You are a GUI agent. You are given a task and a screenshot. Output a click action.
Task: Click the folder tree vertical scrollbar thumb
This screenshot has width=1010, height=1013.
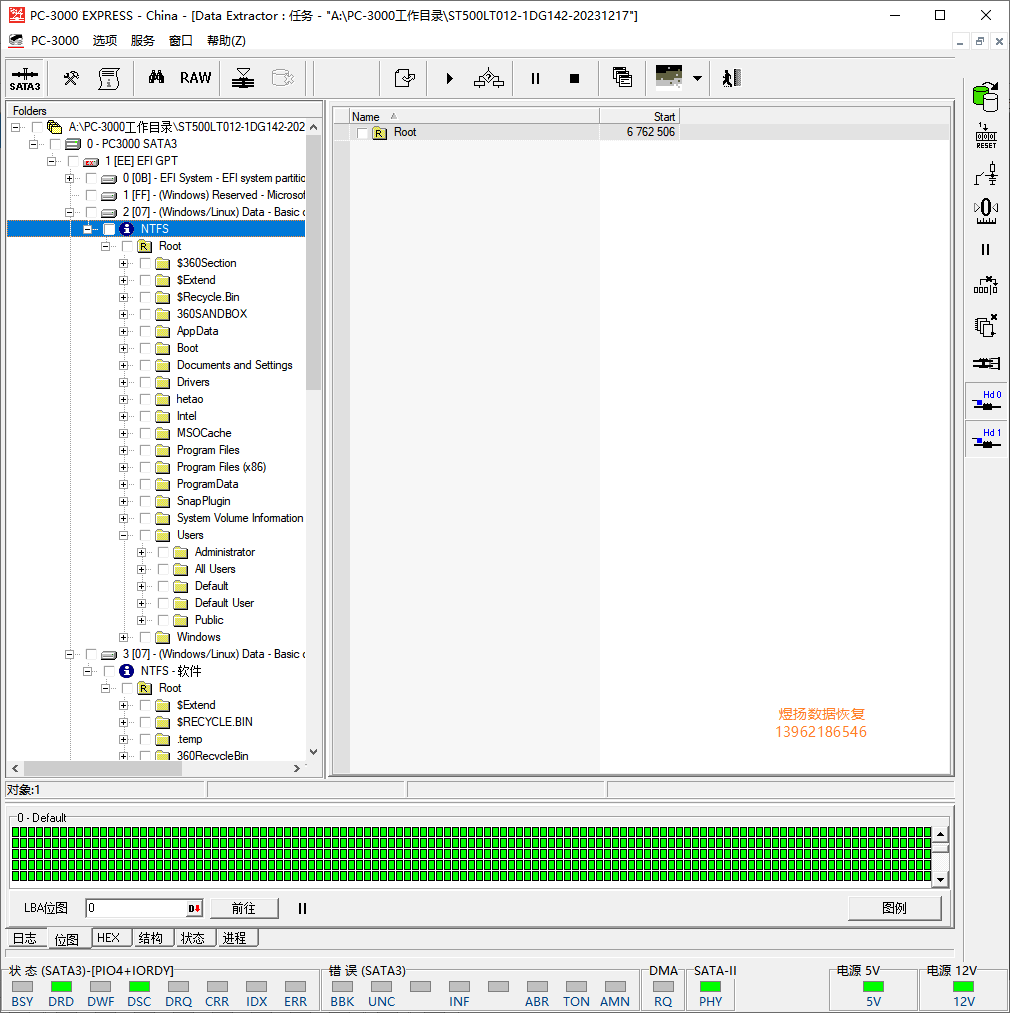click(x=313, y=263)
